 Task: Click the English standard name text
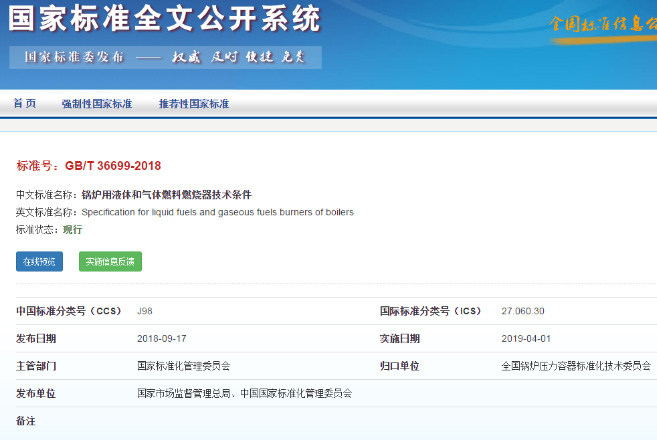point(217,212)
